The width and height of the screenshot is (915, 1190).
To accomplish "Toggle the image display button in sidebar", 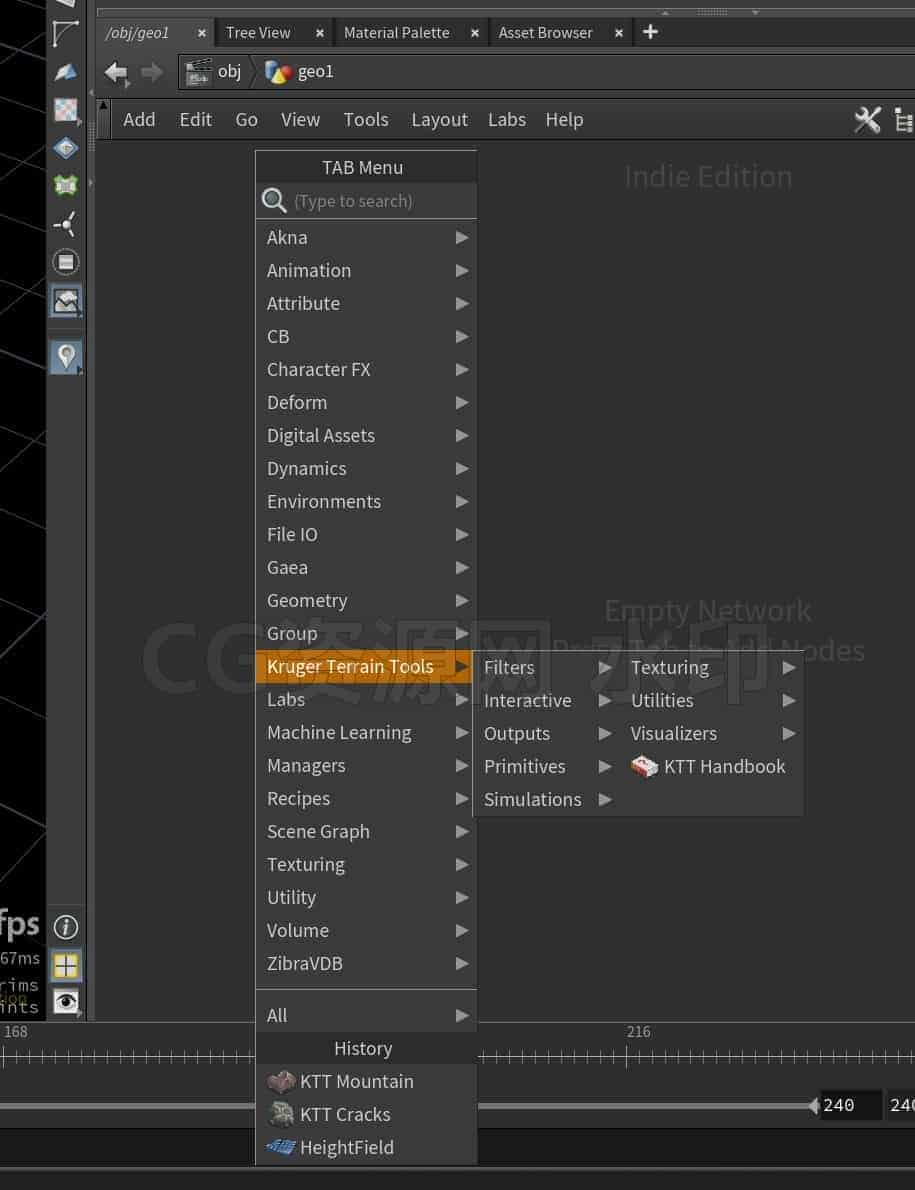I will click(66, 301).
